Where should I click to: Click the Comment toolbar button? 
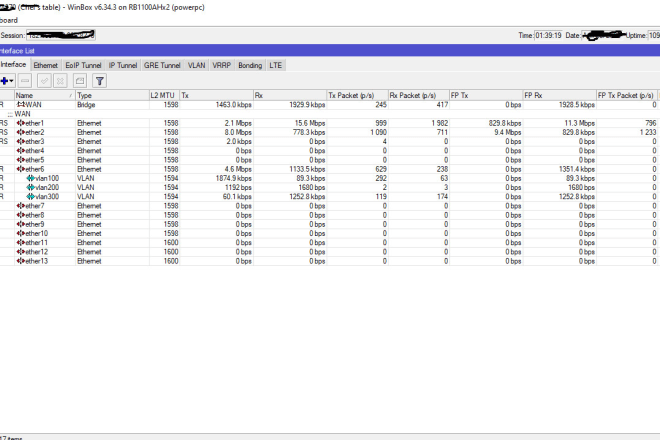click(80, 81)
